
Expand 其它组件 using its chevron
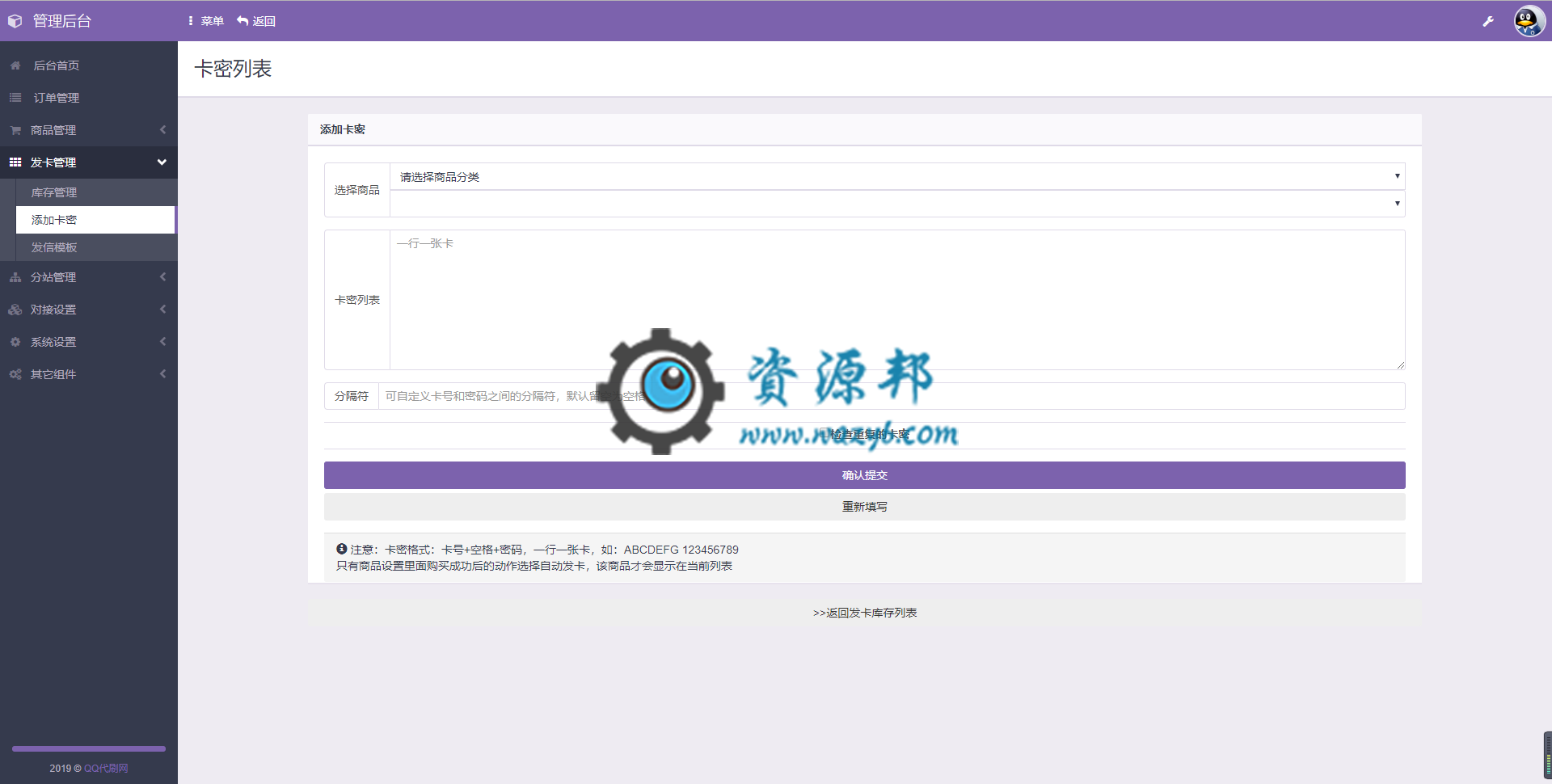coord(162,374)
